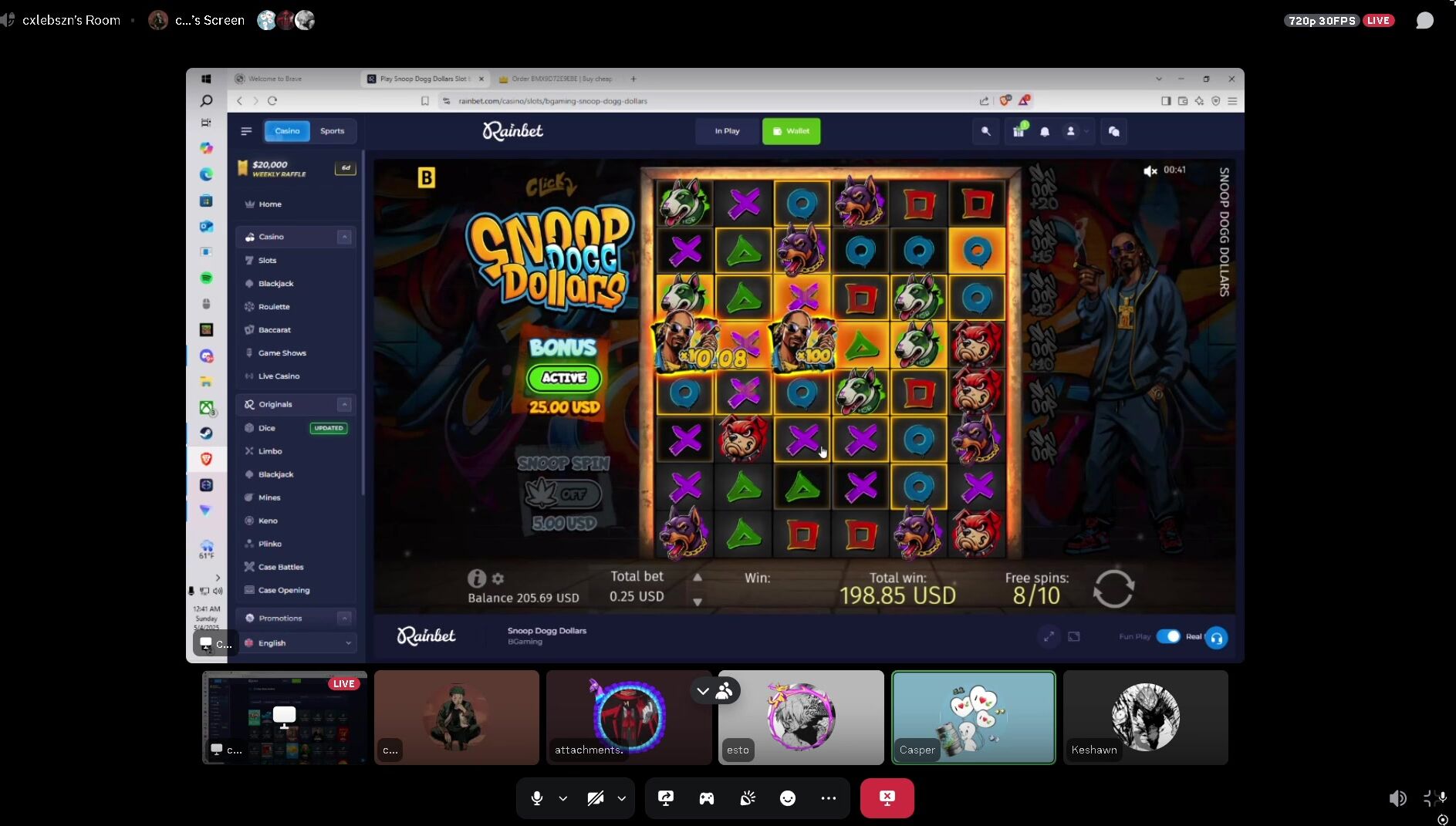Open Brave VPN shield icon

(1215, 101)
